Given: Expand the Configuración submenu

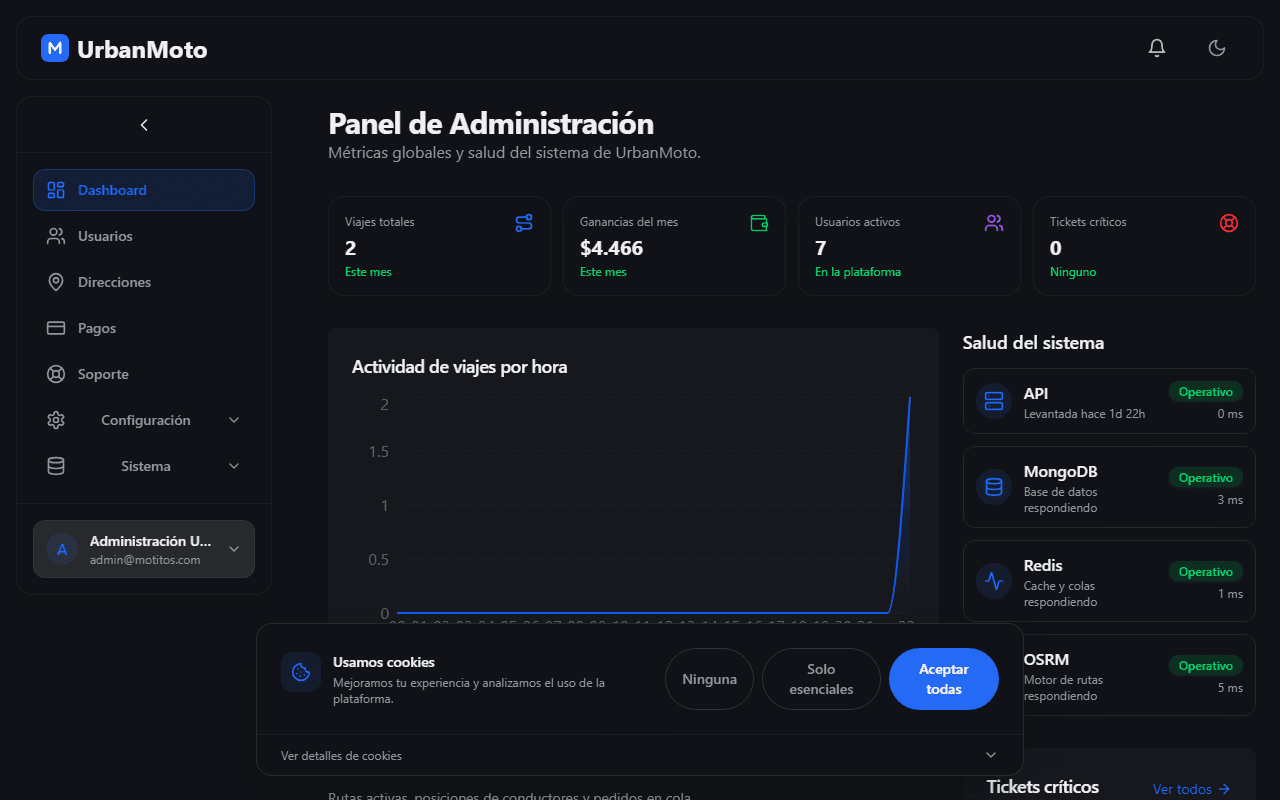Looking at the screenshot, I should [144, 420].
